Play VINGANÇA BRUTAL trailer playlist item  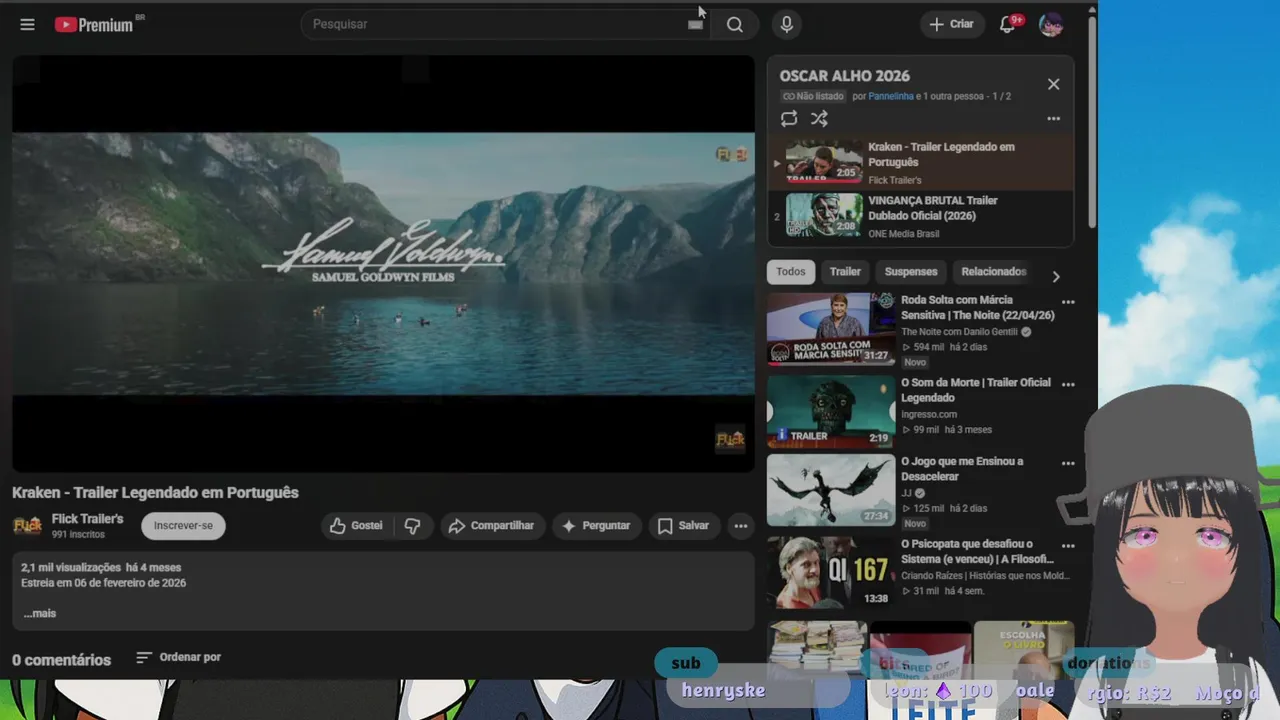pyautogui.click(x=920, y=216)
